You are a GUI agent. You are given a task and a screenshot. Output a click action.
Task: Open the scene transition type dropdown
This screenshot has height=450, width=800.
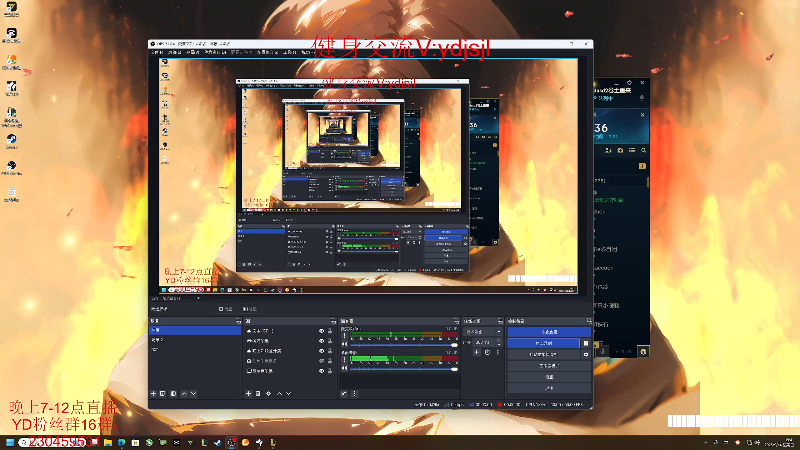click(483, 332)
